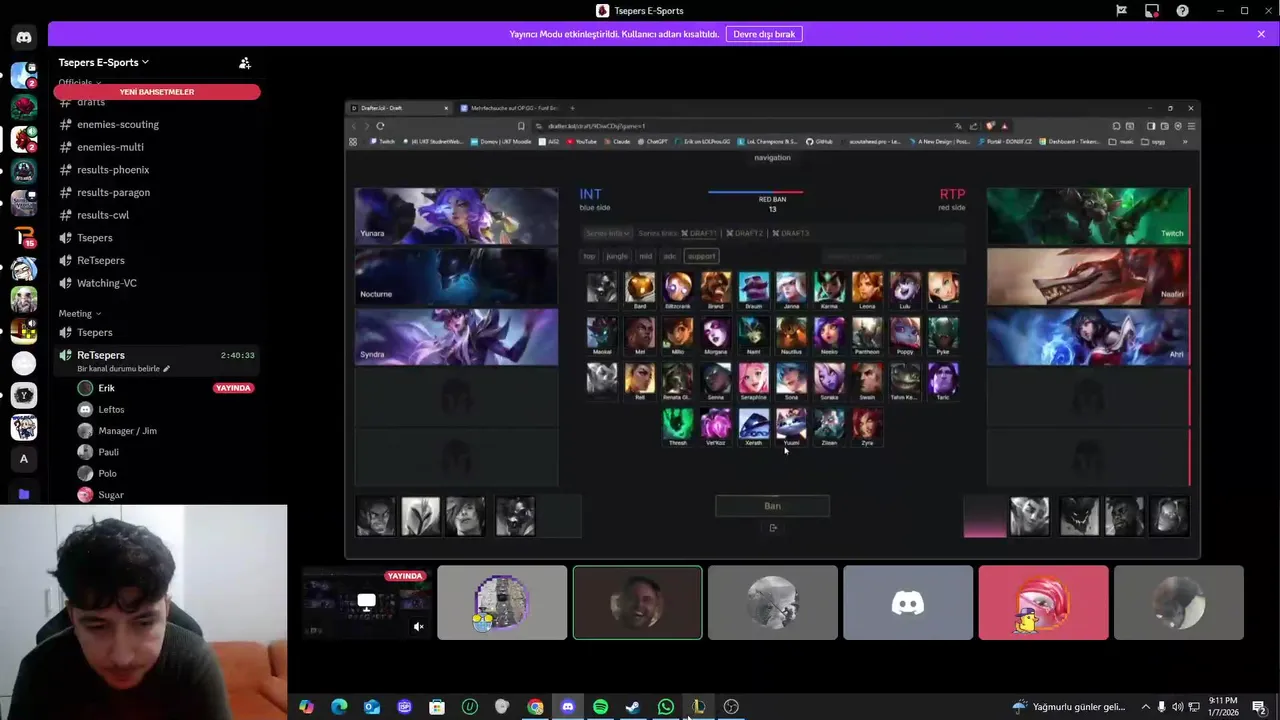This screenshot has height=720, width=1280.
Task: Click the YAYINDA badge next to Erik
Action: point(233,388)
